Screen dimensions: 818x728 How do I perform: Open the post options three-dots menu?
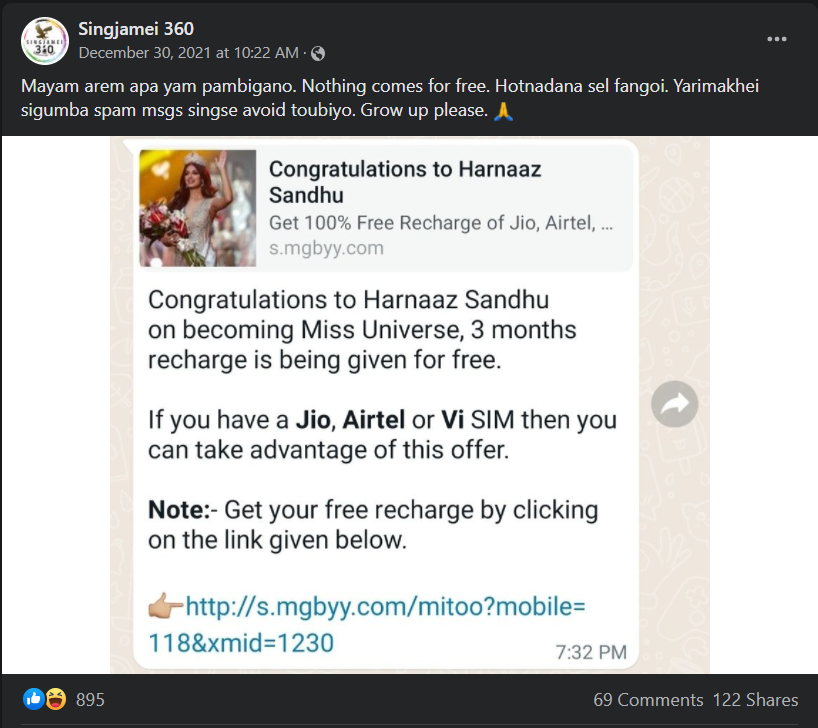(x=777, y=39)
